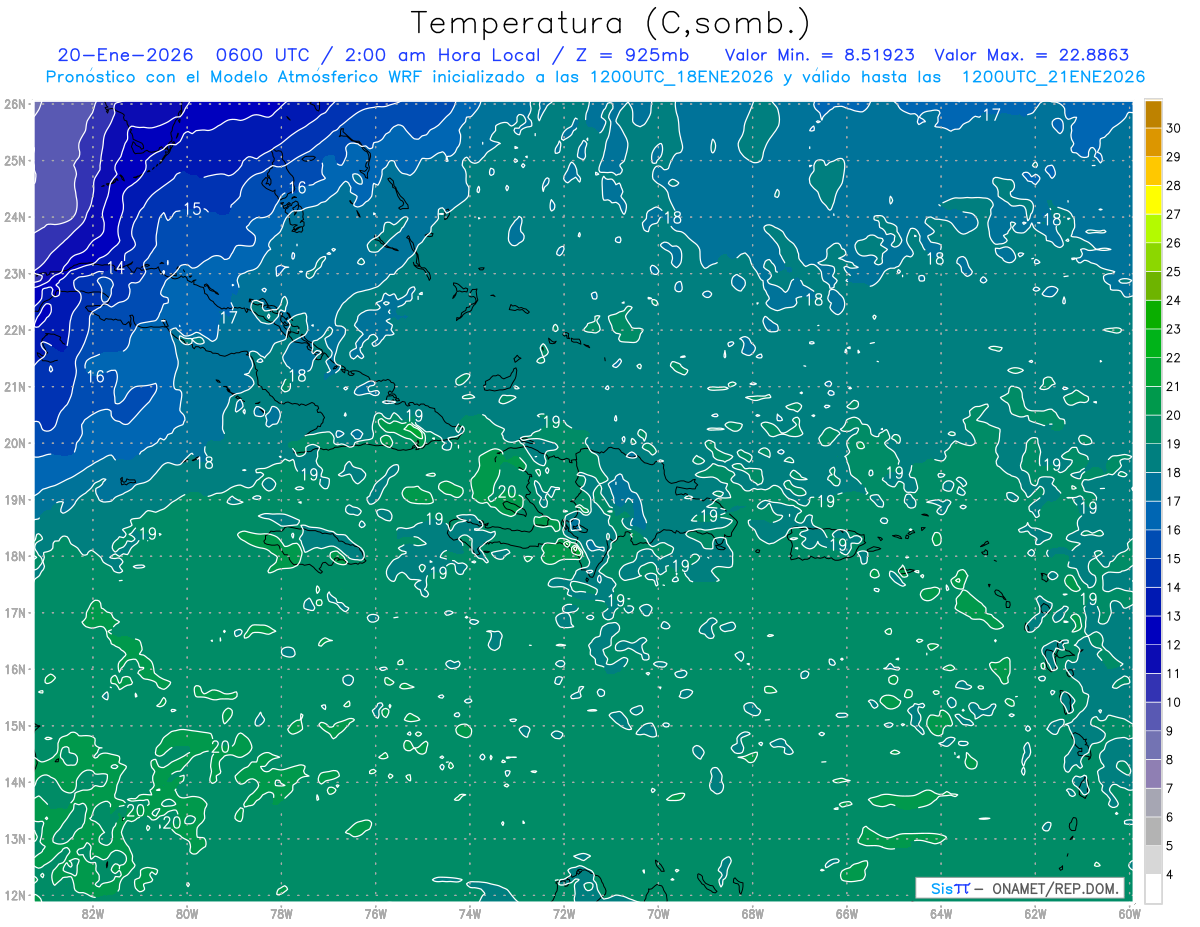Click the 60W longitude axis label

[x=1128, y=912]
